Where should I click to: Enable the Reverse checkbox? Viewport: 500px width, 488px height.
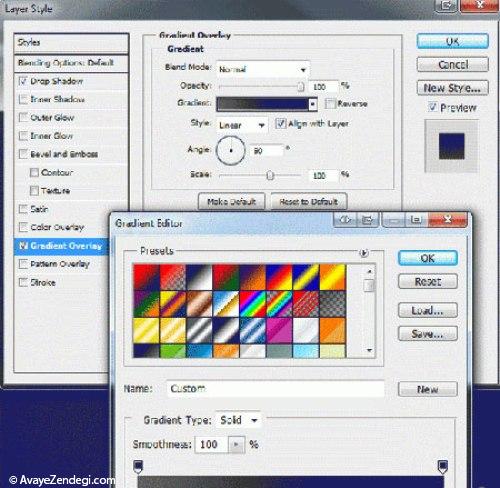[x=330, y=104]
